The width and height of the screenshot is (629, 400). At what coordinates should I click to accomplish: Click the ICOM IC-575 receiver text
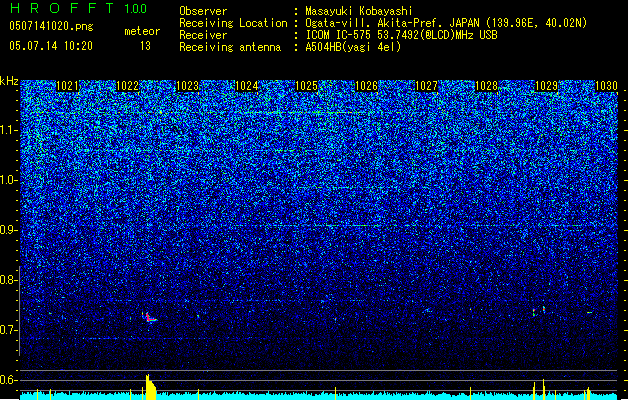pos(401,35)
